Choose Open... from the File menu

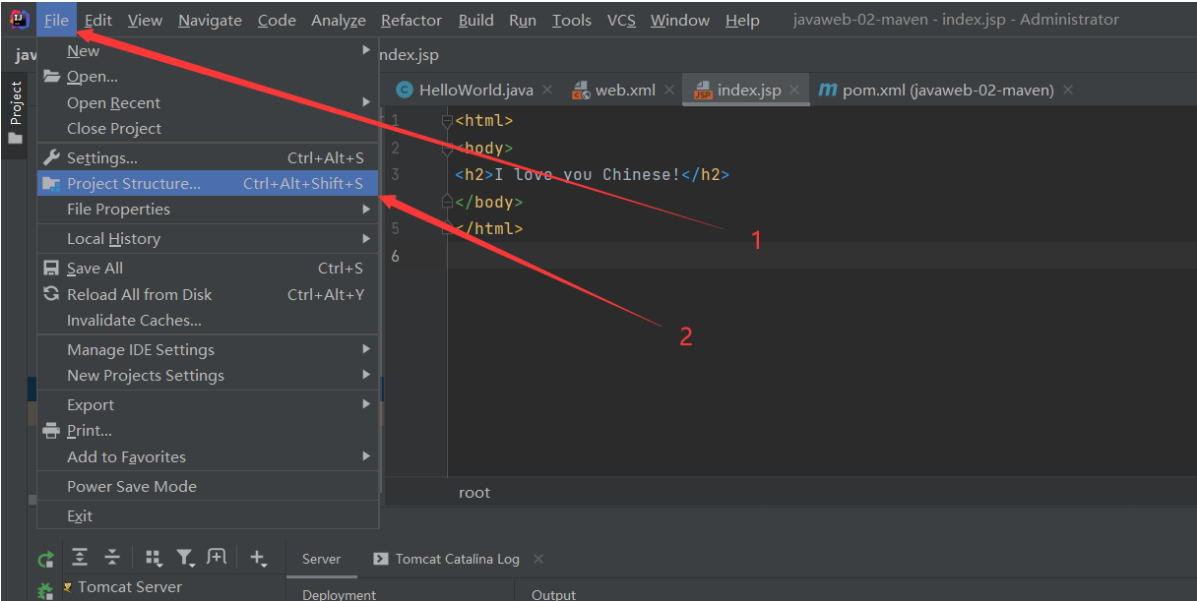(x=208, y=76)
